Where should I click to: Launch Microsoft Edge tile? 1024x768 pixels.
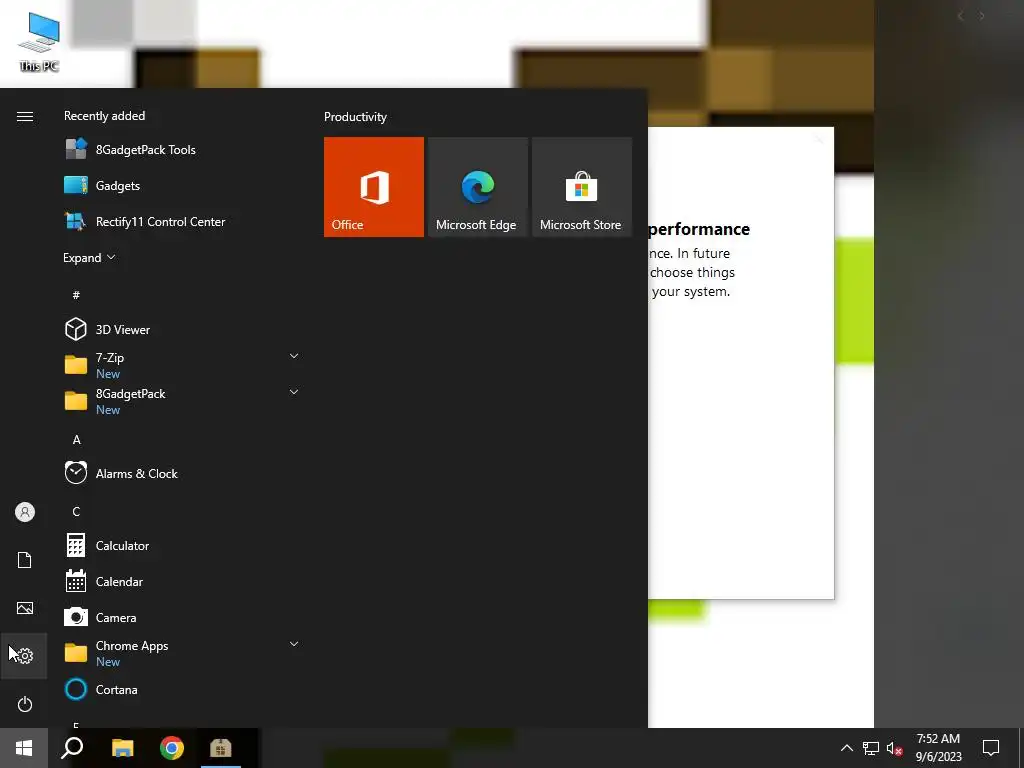[477, 187]
